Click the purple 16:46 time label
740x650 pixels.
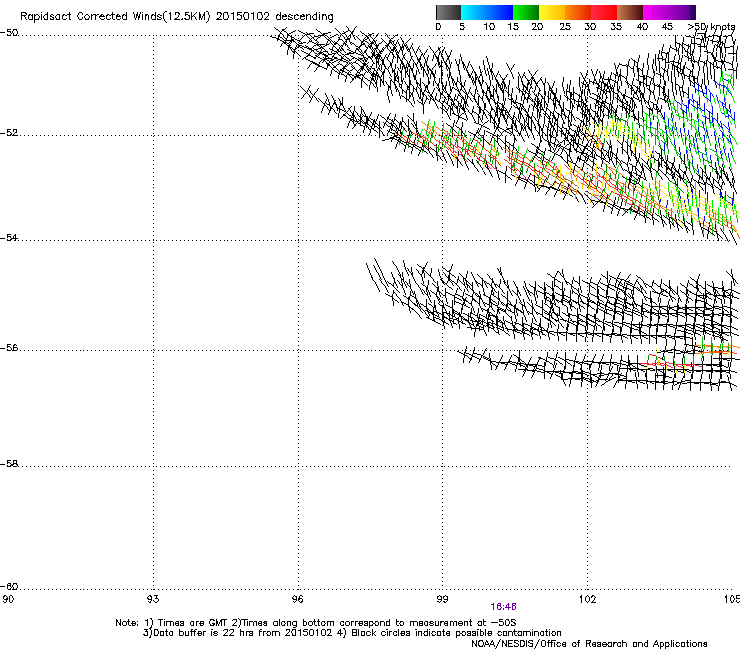(503, 607)
